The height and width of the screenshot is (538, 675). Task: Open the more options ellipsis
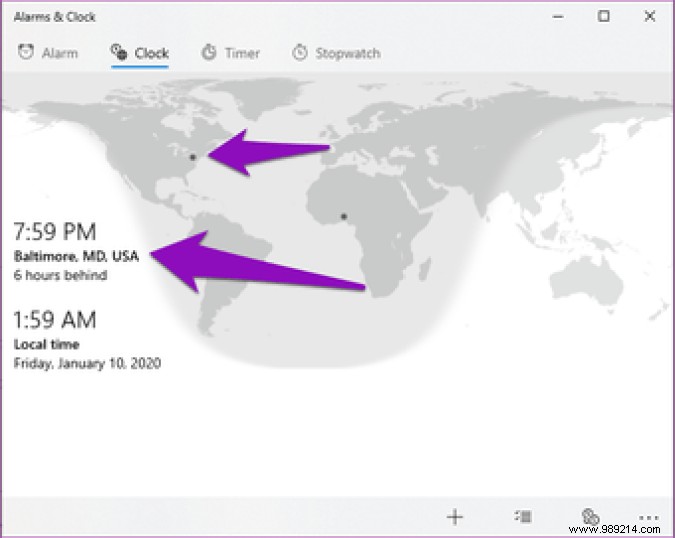[649, 517]
